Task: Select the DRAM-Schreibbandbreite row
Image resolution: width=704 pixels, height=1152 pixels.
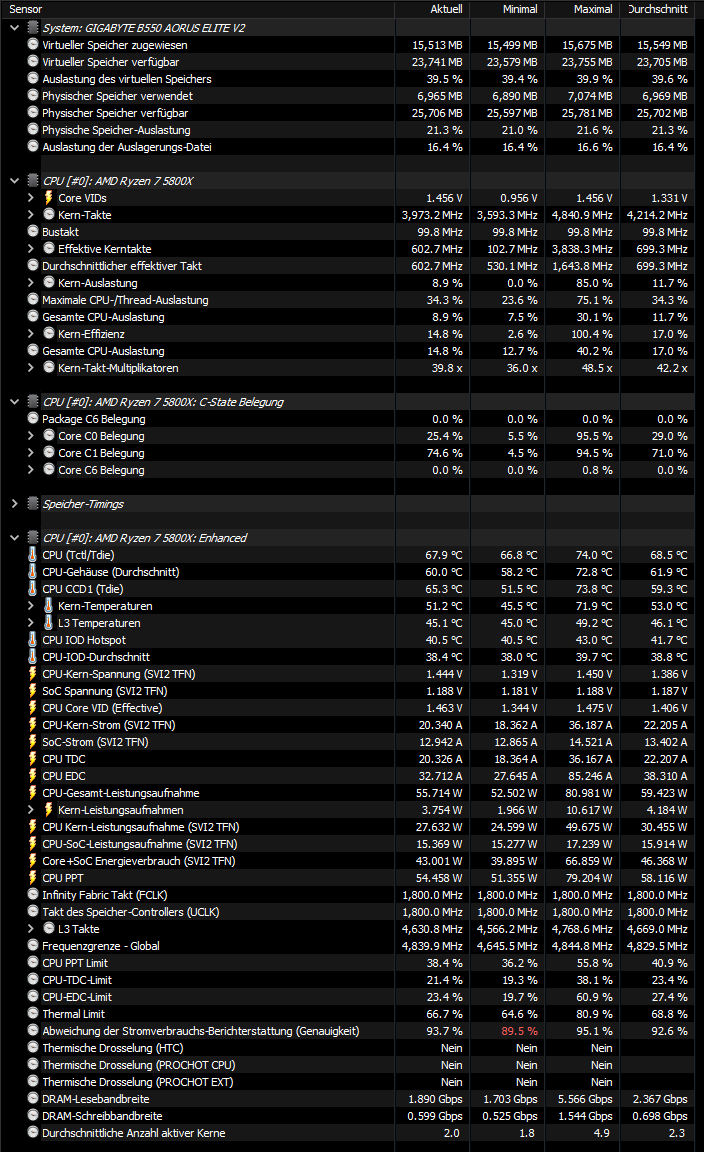Action: pyautogui.click(x=348, y=1116)
